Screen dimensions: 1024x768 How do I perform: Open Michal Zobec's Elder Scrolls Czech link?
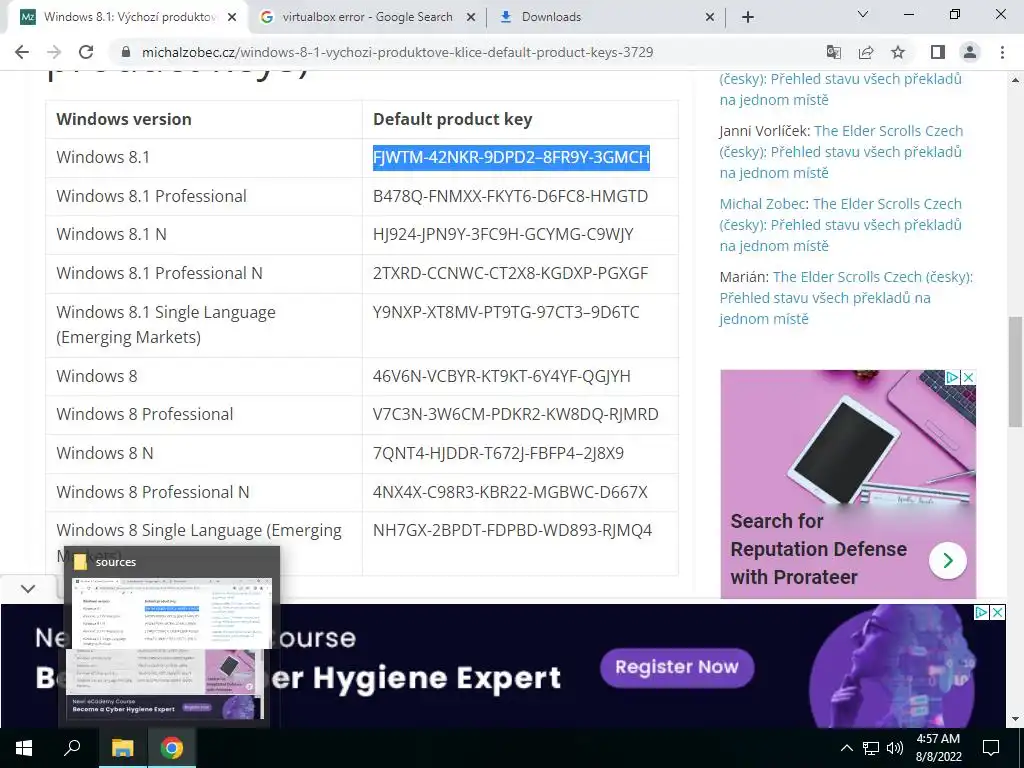(x=841, y=225)
